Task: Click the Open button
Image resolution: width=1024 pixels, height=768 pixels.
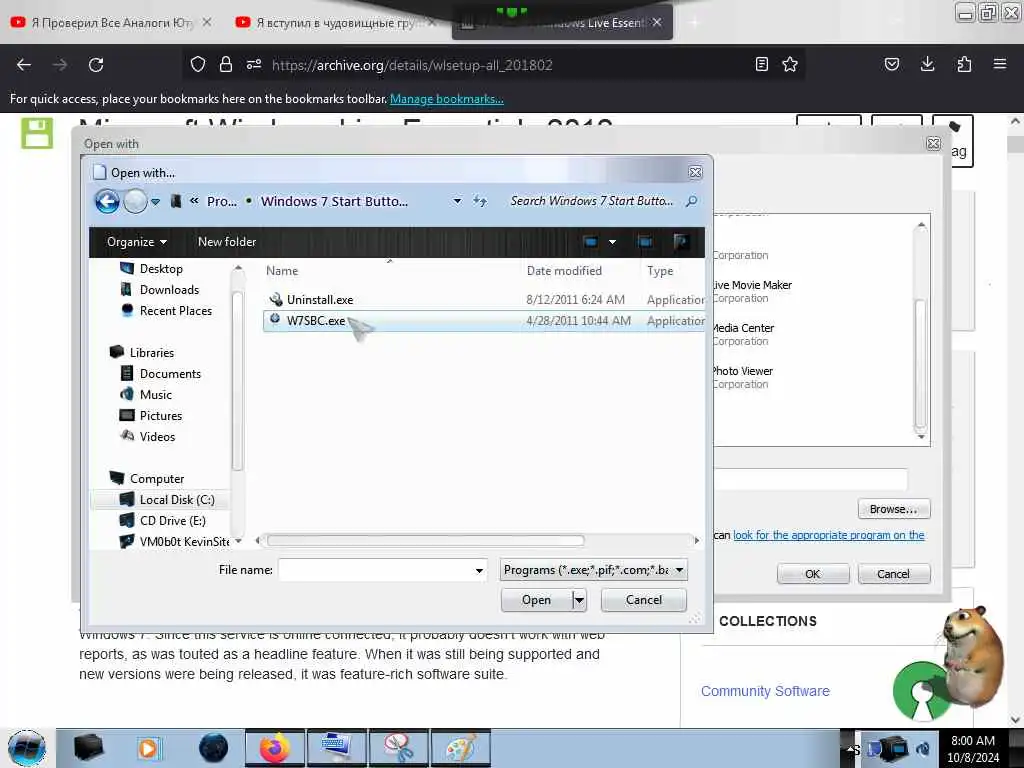Action: tap(536, 600)
